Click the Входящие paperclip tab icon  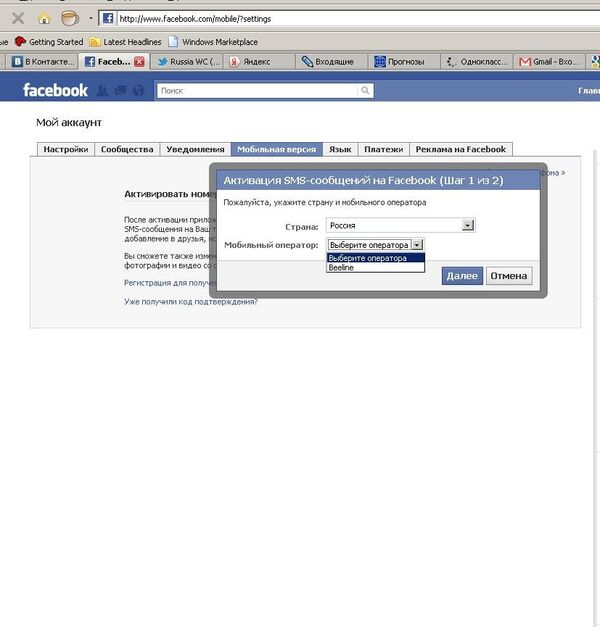307,62
